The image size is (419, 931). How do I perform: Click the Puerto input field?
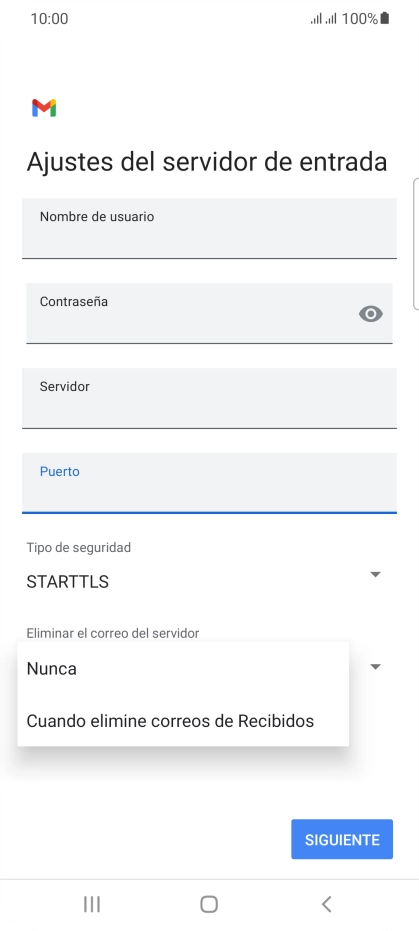[x=210, y=483]
